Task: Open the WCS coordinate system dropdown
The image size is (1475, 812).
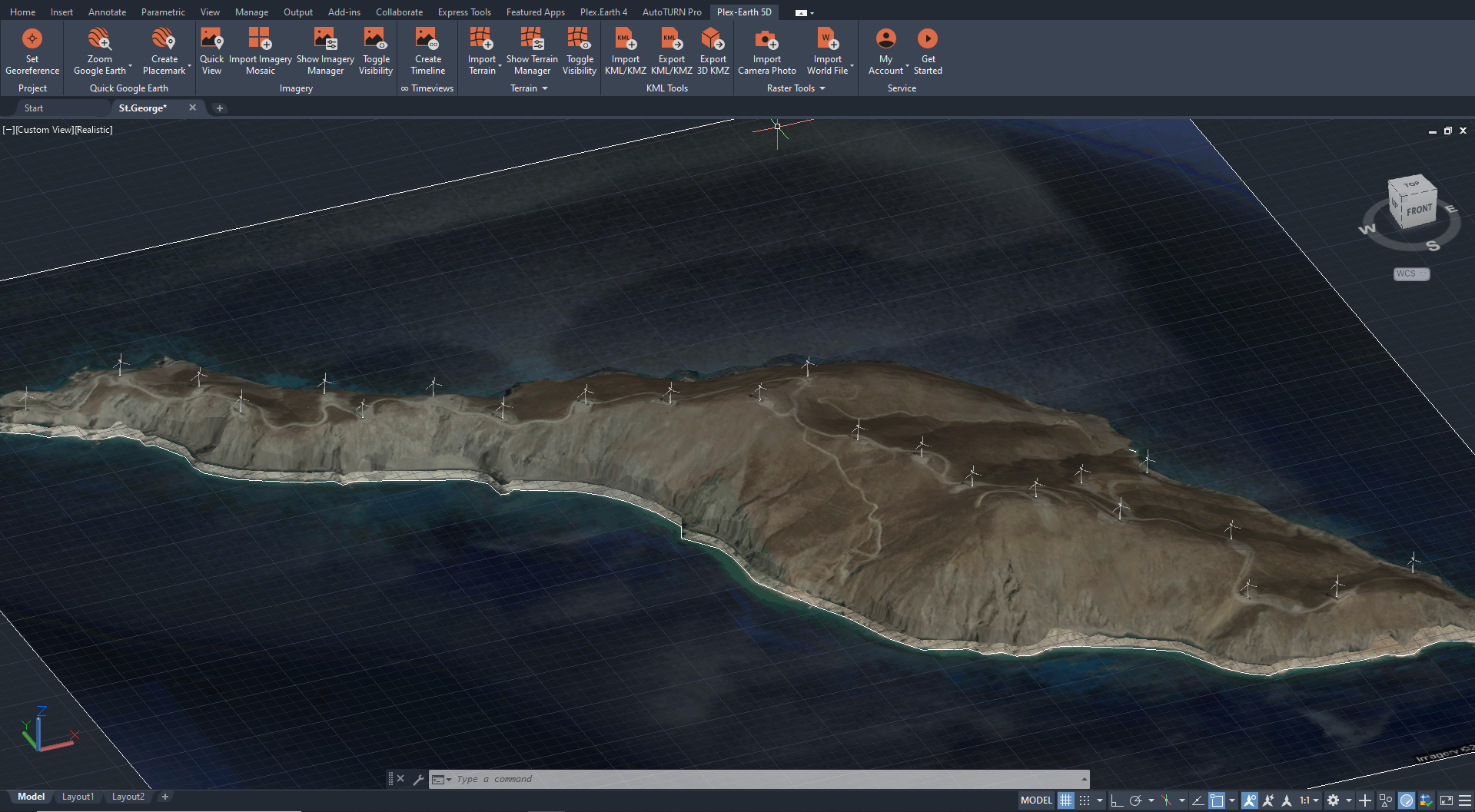Action: pos(1412,274)
